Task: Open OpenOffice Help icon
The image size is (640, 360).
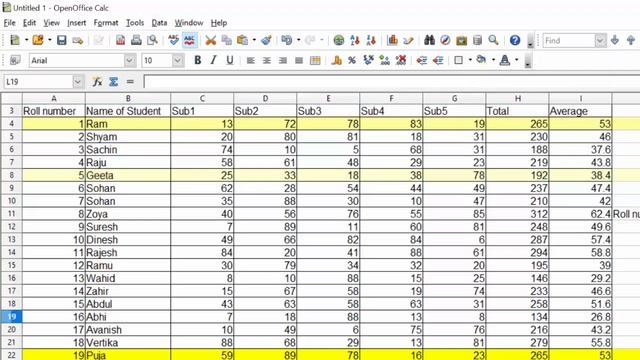Action: click(515, 40)
